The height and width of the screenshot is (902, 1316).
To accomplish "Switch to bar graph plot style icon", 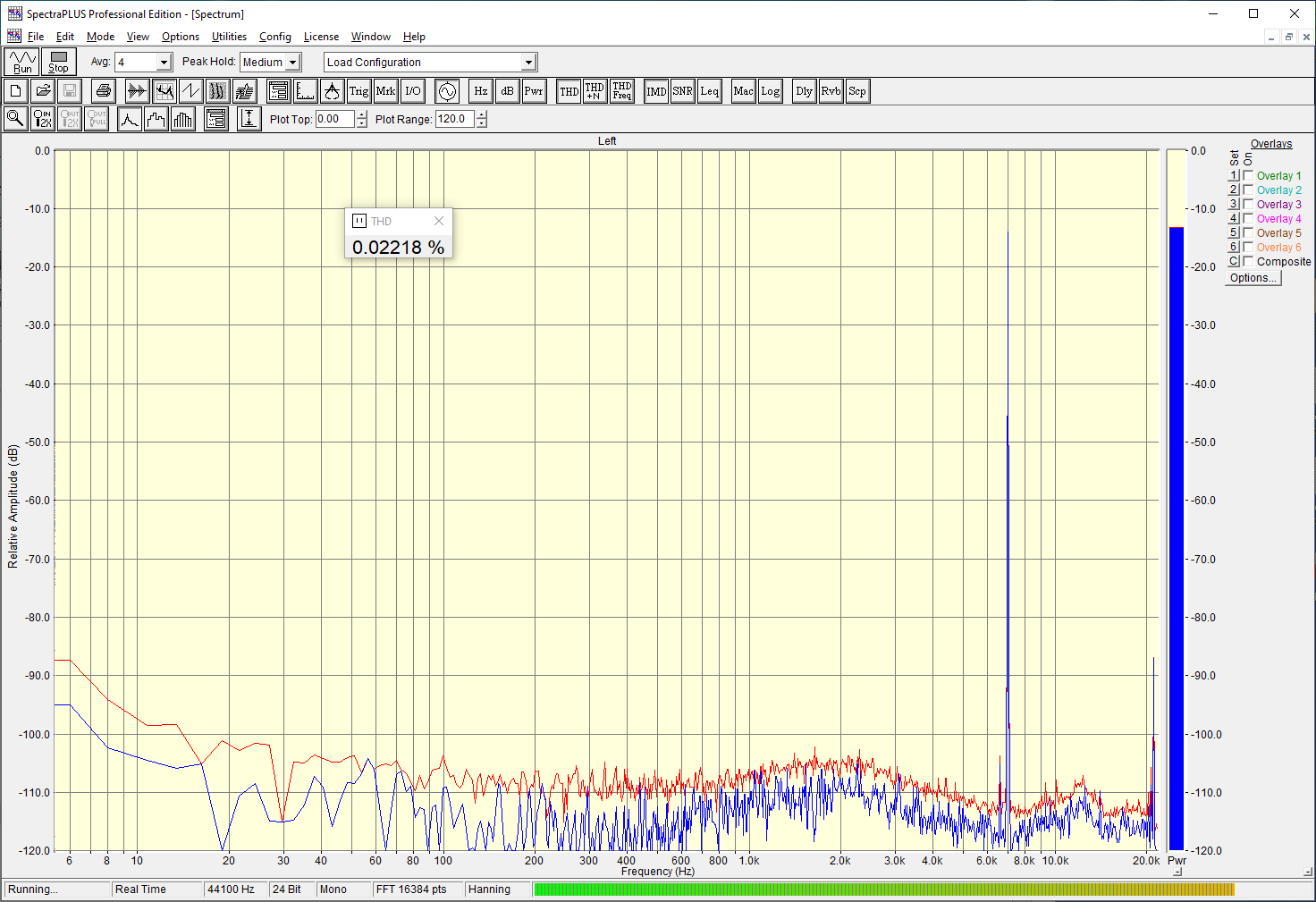I will (x=183, y=119).
